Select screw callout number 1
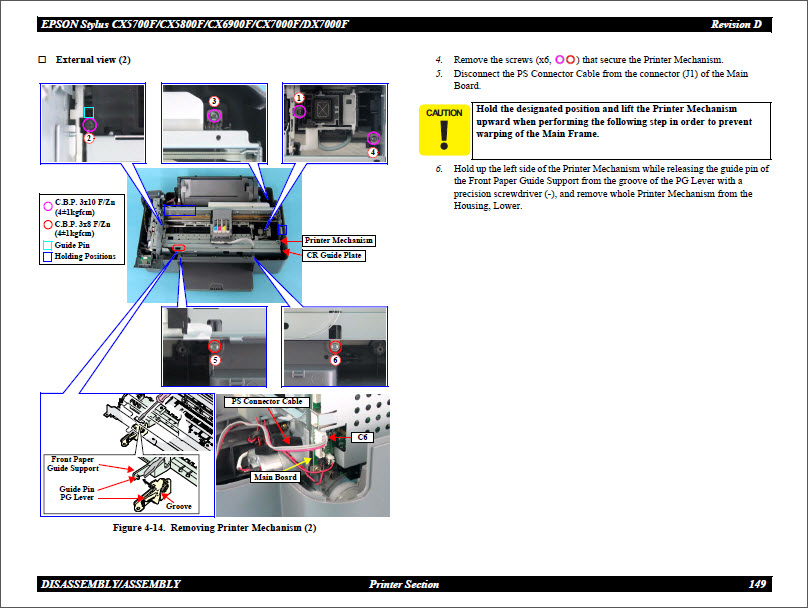Screen dimensions: 808x608 [x=299, y=97]
